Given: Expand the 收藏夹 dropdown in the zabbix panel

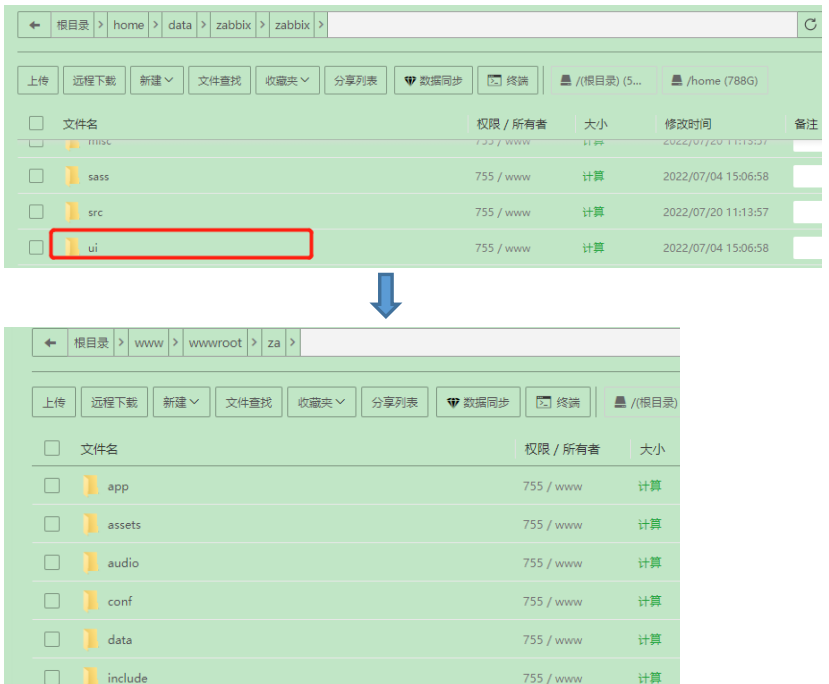Looking at the screenshot, I should tap(286, 81).
